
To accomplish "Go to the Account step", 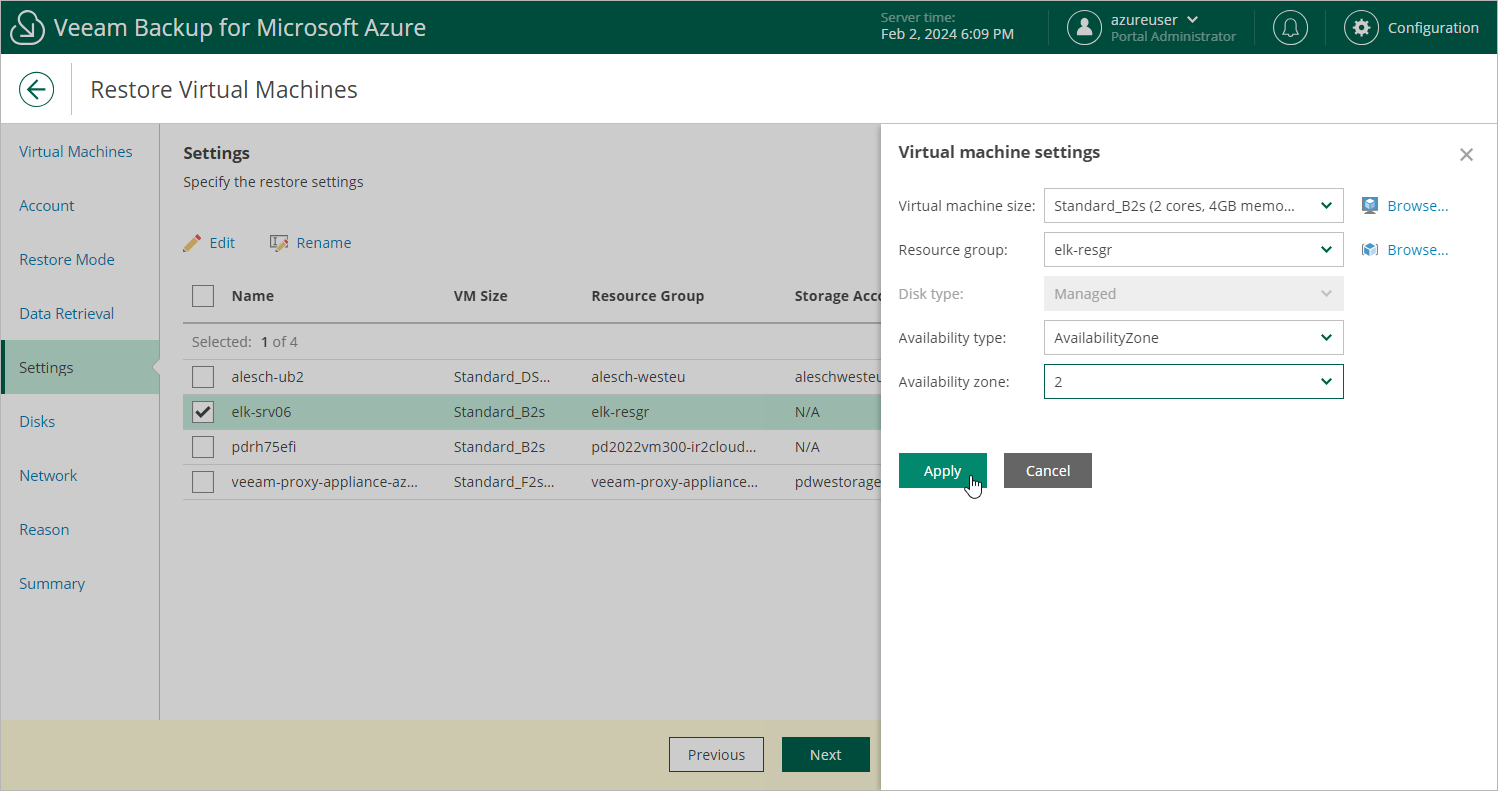I will pos(47,206).
